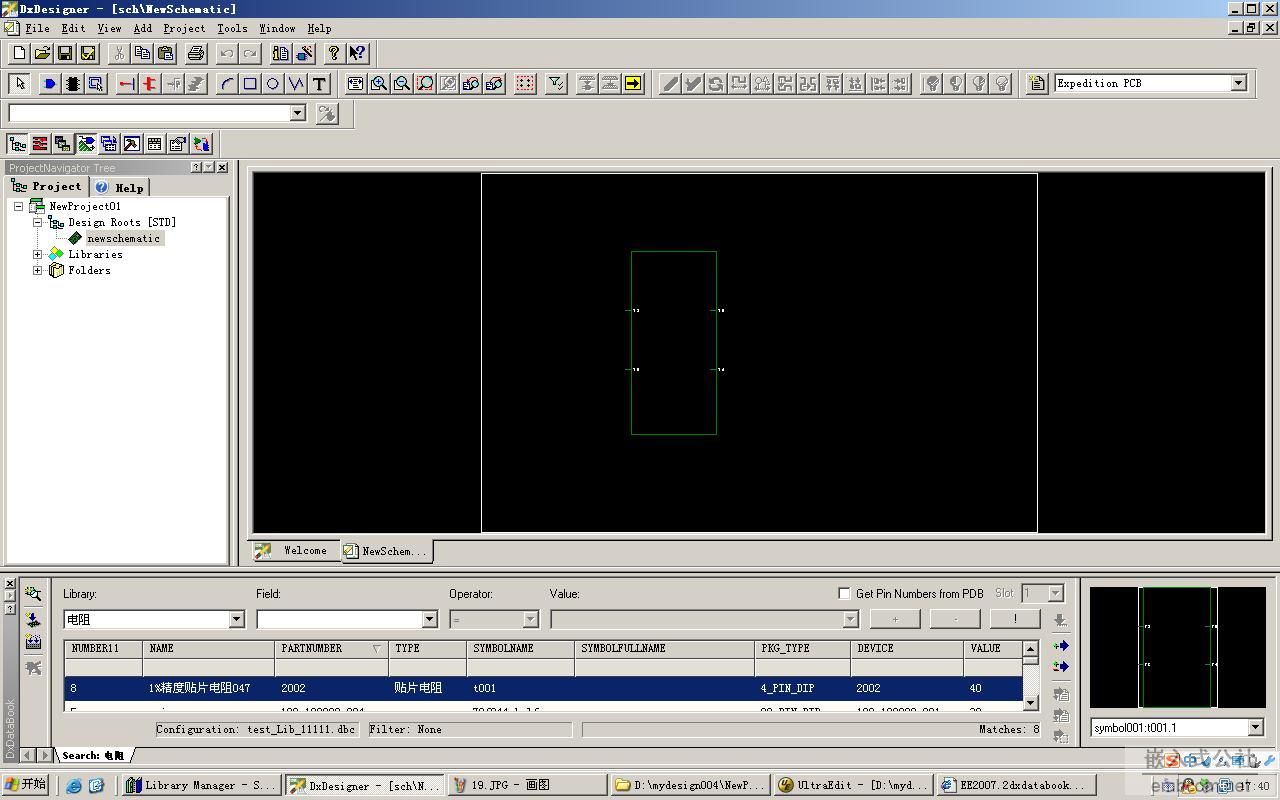The height and width of the screenshot is (800, 1280).
Task: Click the Cut scissors icon
Action: 119,53
